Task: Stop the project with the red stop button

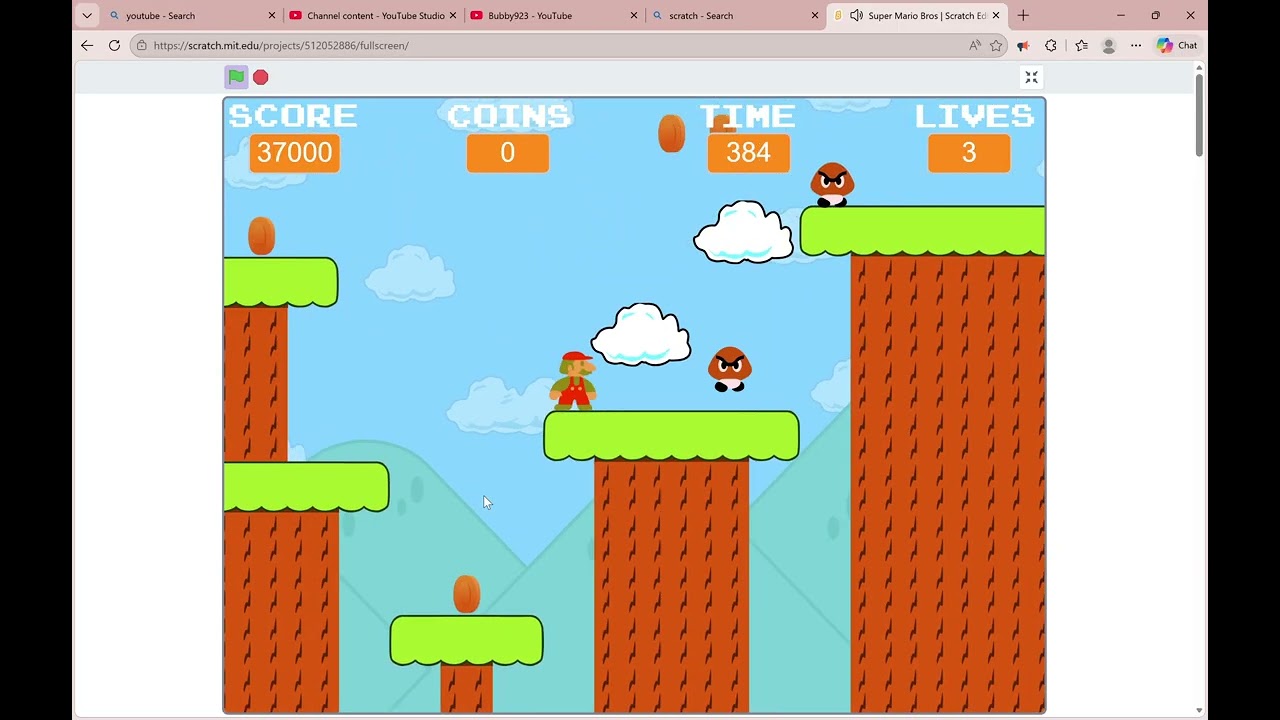Action: (261, 77)
